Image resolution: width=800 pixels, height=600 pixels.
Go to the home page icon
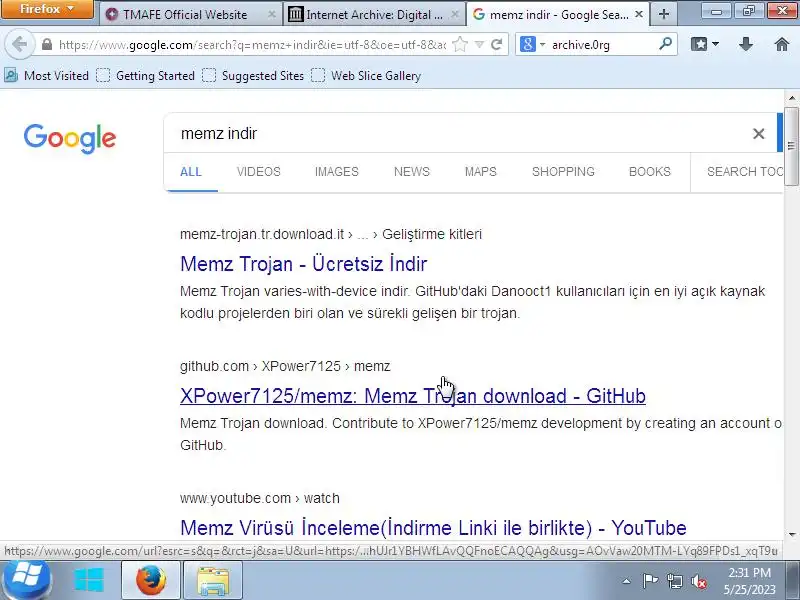[782, 45]
